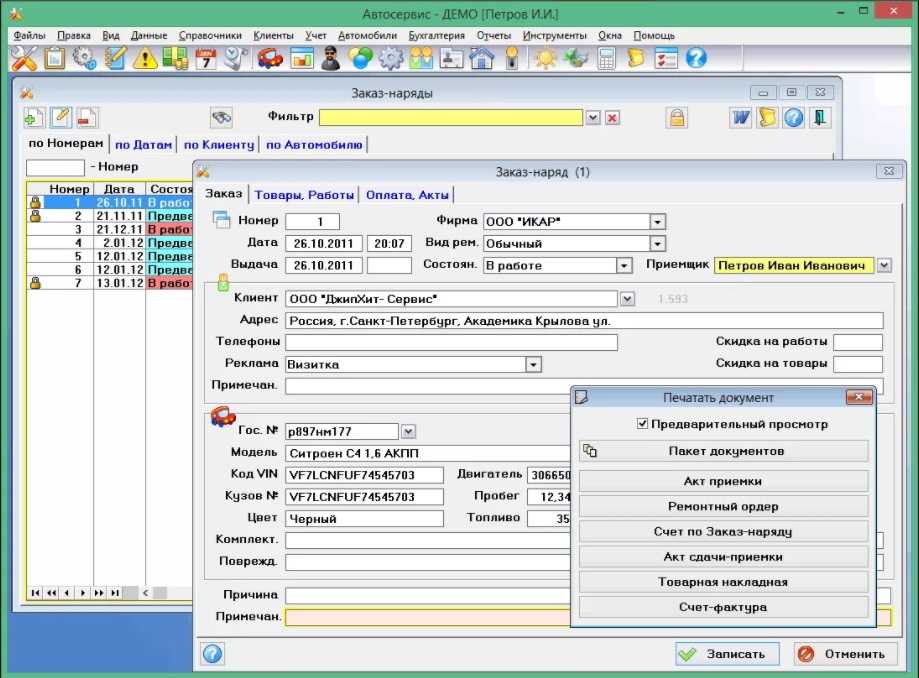Screen dimensions: 919x678
Task: Print the Счет-фактура document
Action: click(x=723, y=607)
